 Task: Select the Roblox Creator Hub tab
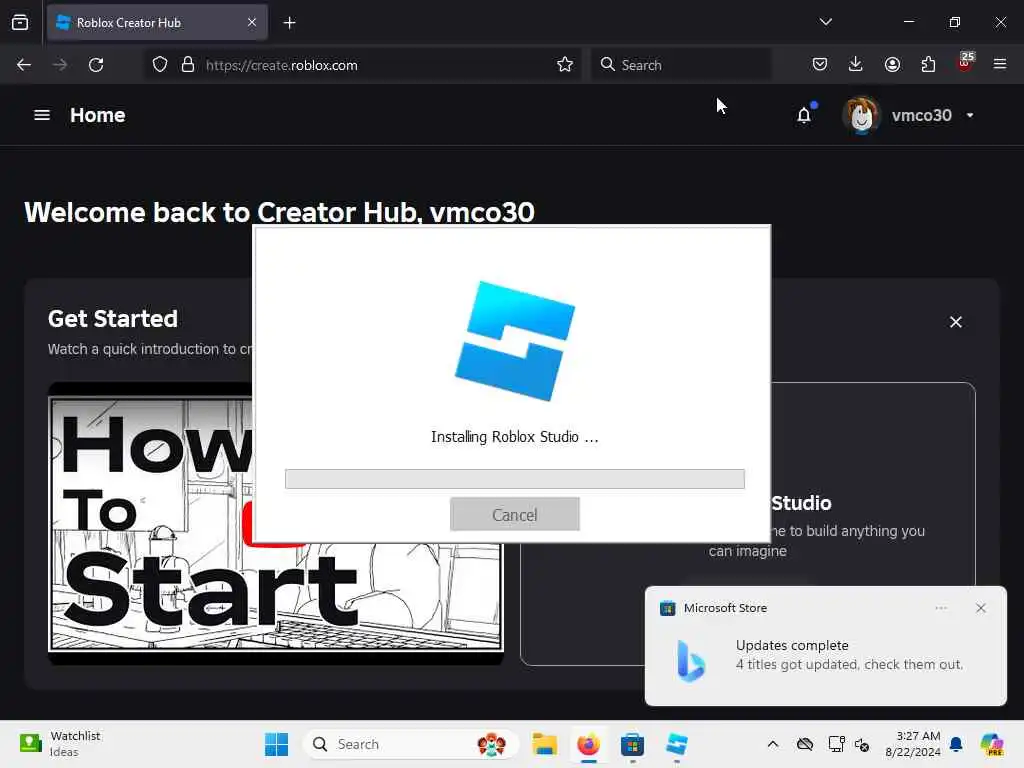pos(157,22)
